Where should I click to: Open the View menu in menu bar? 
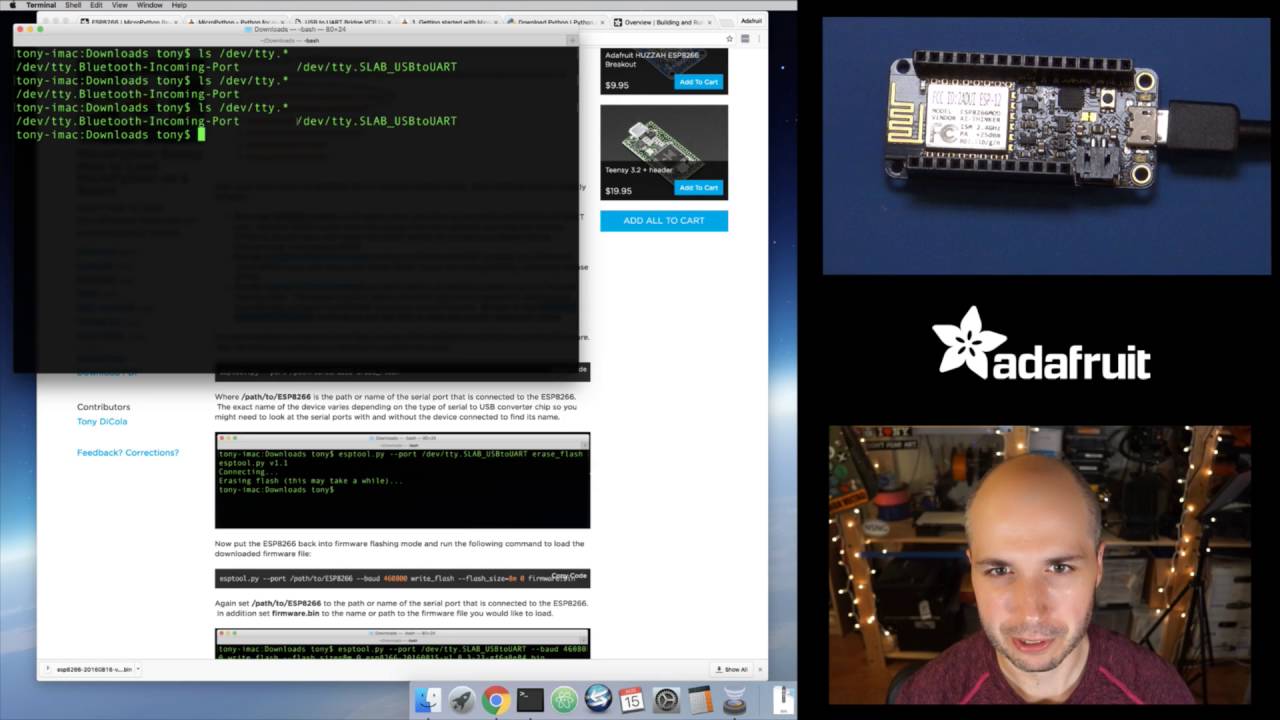point(119,5)
